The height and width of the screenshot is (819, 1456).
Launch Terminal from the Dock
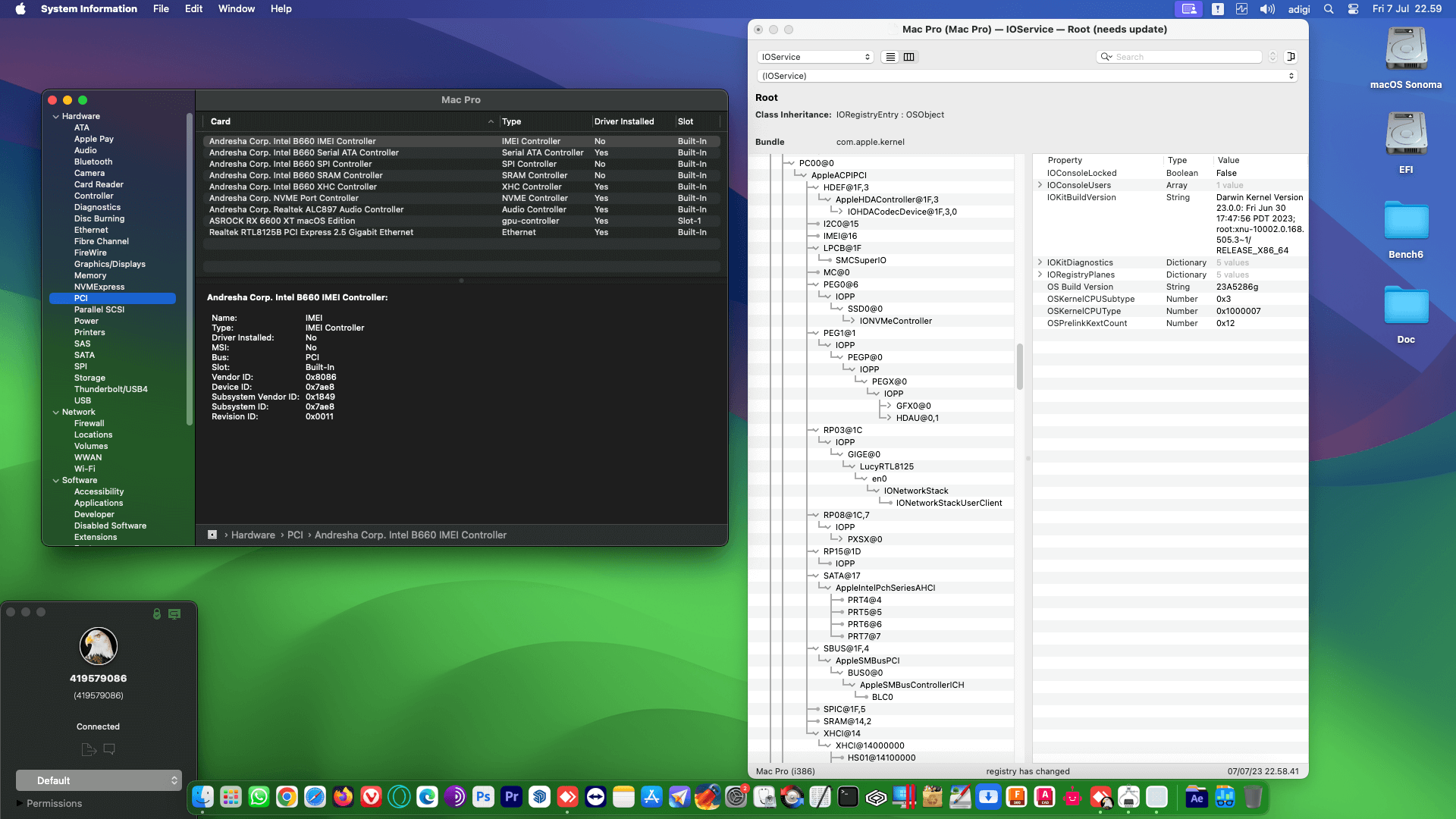(x=848, y=797)
